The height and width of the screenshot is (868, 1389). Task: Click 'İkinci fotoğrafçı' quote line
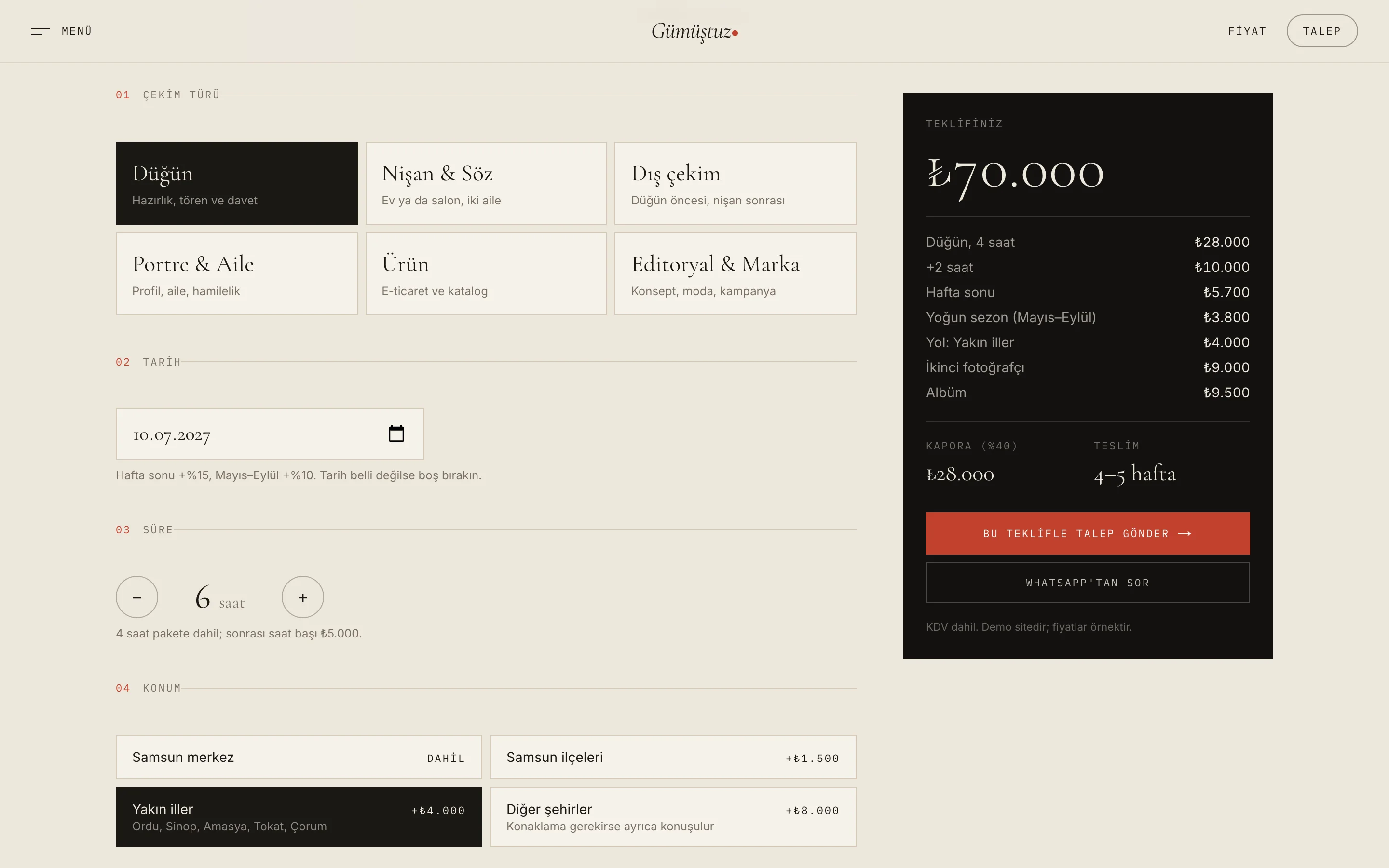click(x=1088, y=367)
